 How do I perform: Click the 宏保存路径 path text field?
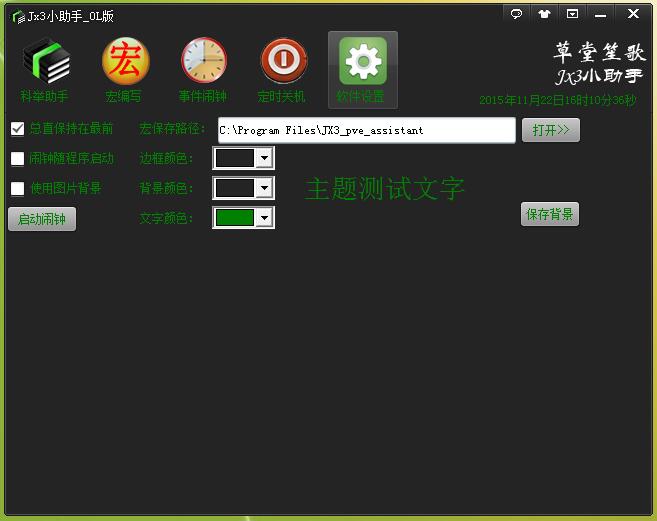pyautogui.click(x=365, y=130)
